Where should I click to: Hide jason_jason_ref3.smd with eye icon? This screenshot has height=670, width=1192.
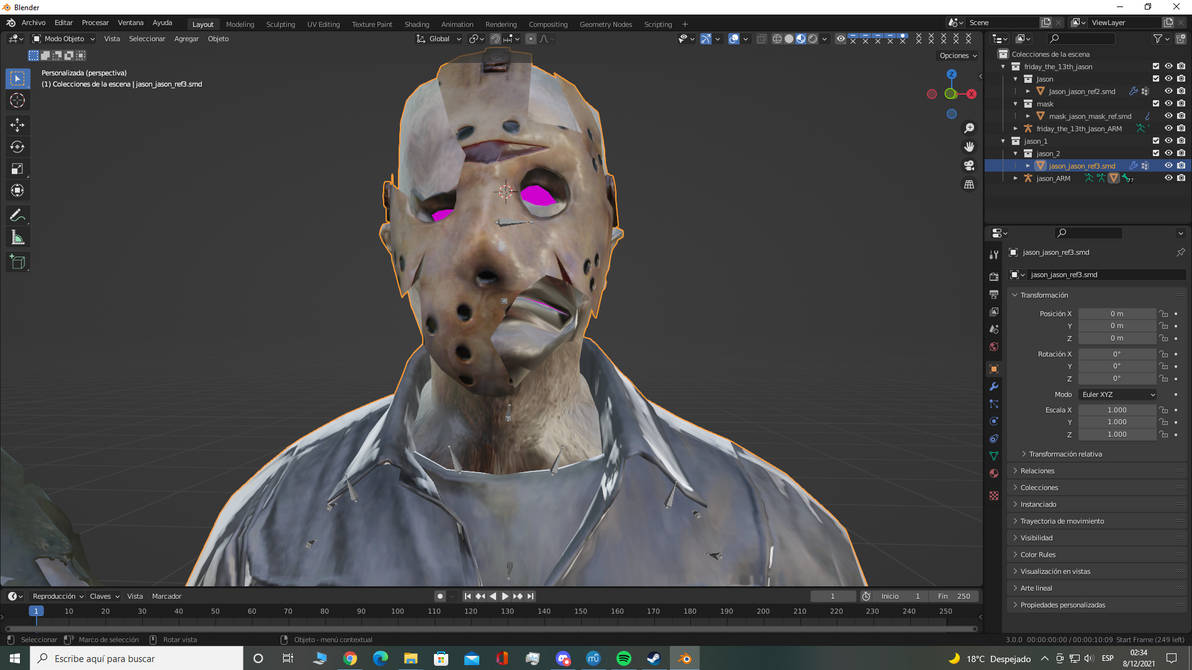[x=1168, y=166]
